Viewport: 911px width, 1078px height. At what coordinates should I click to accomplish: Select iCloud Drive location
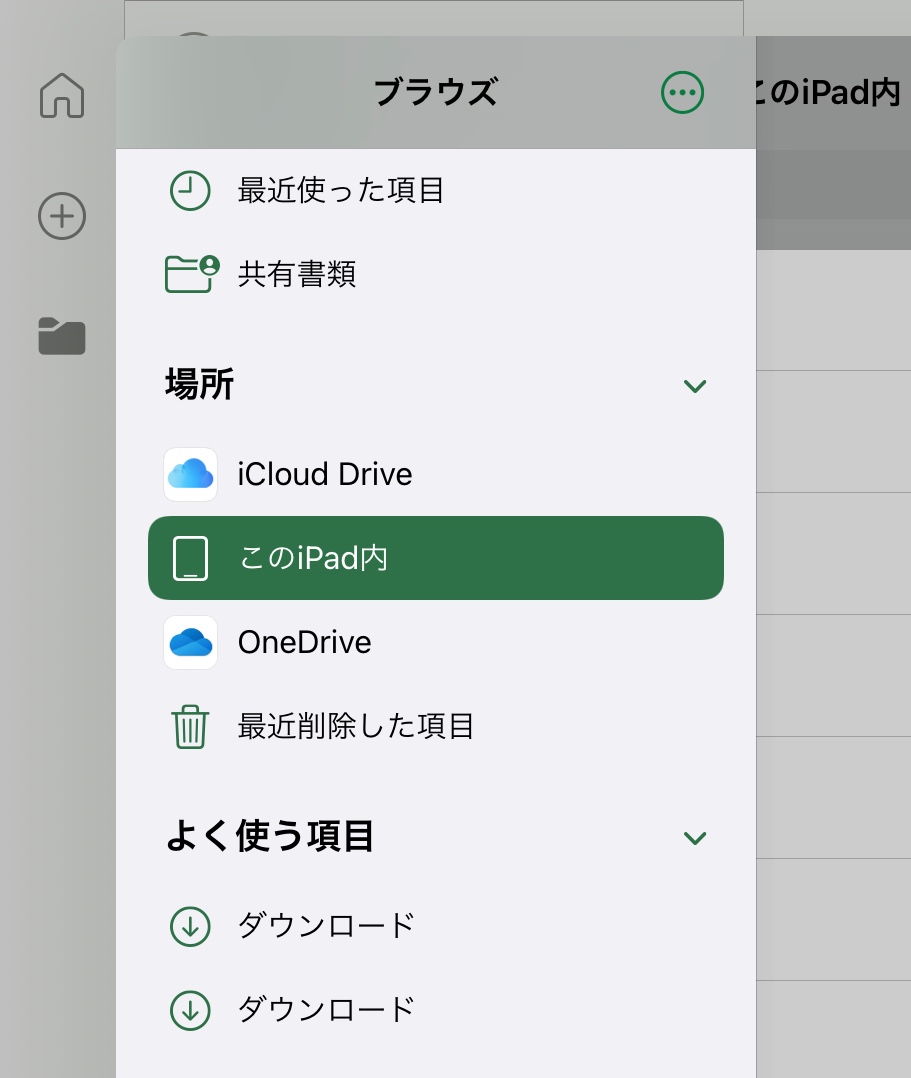[x=436, y=474]
